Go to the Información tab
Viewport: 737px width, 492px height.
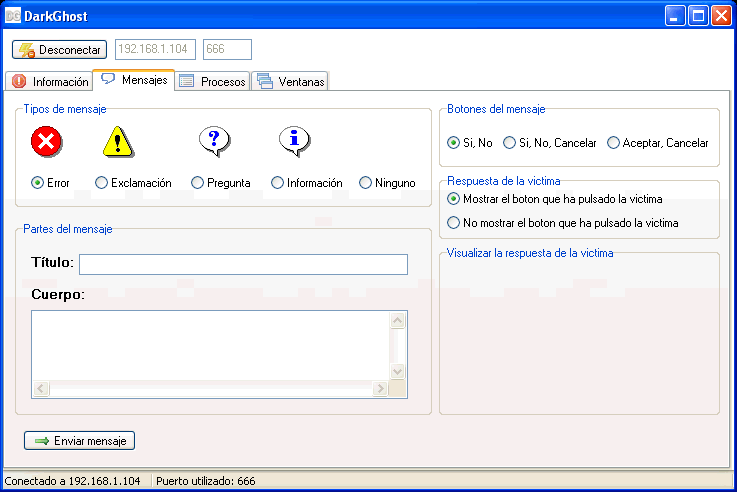point(50,82)
